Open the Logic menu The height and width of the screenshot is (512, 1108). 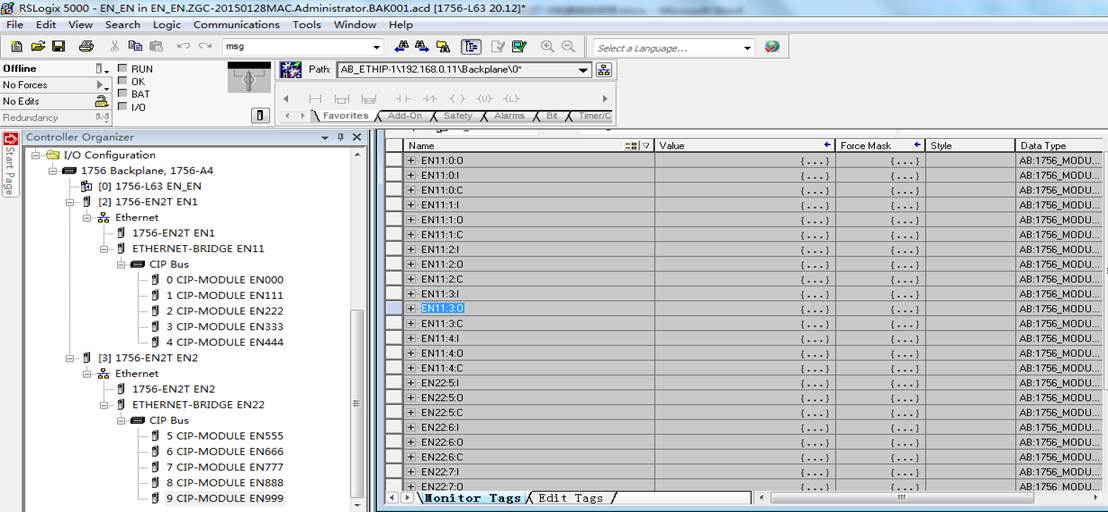pos(167,25)
